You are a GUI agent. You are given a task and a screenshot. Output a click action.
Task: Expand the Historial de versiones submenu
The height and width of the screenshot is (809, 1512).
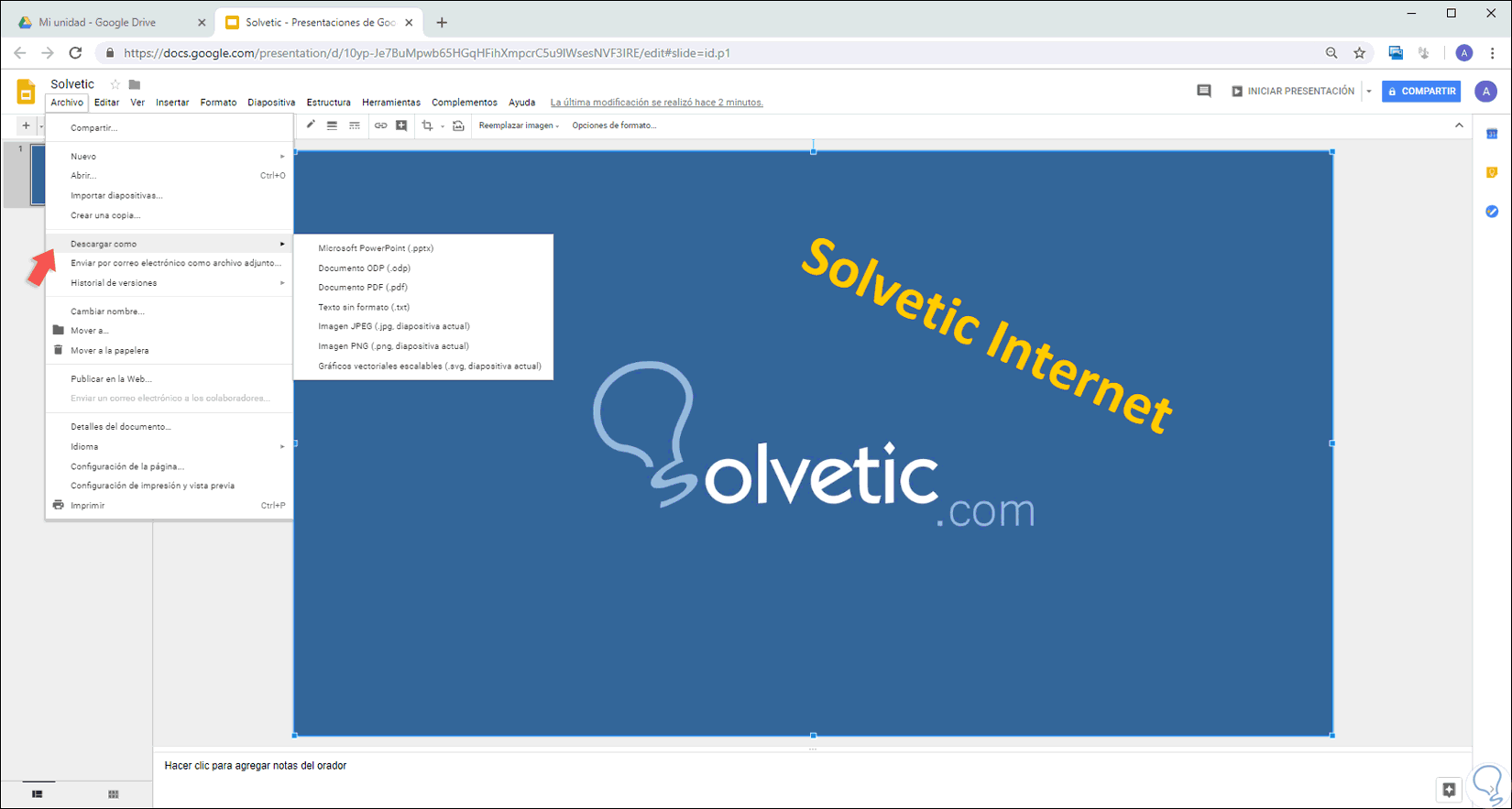point(170,283)
